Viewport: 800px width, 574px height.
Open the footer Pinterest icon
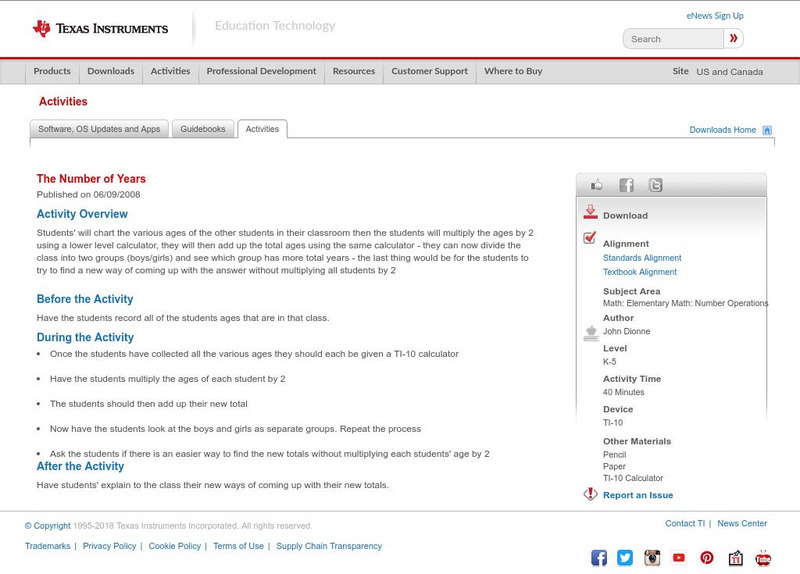coord(707,558)
